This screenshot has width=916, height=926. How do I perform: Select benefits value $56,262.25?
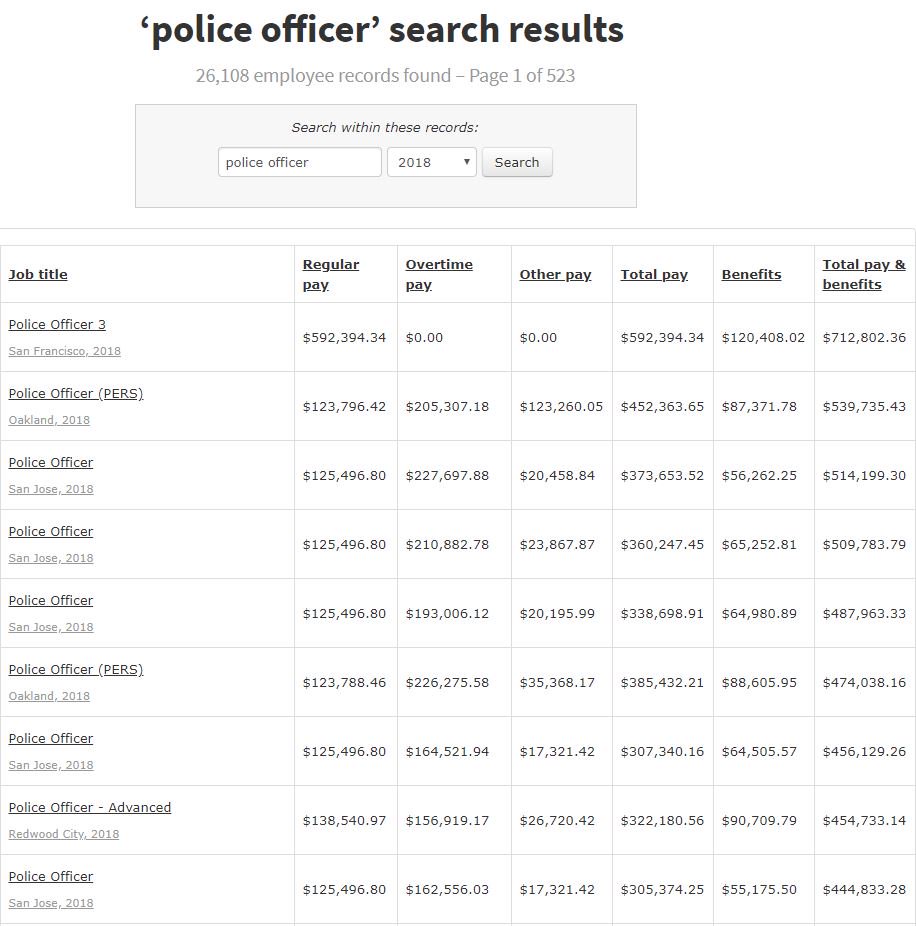[759, 475]
